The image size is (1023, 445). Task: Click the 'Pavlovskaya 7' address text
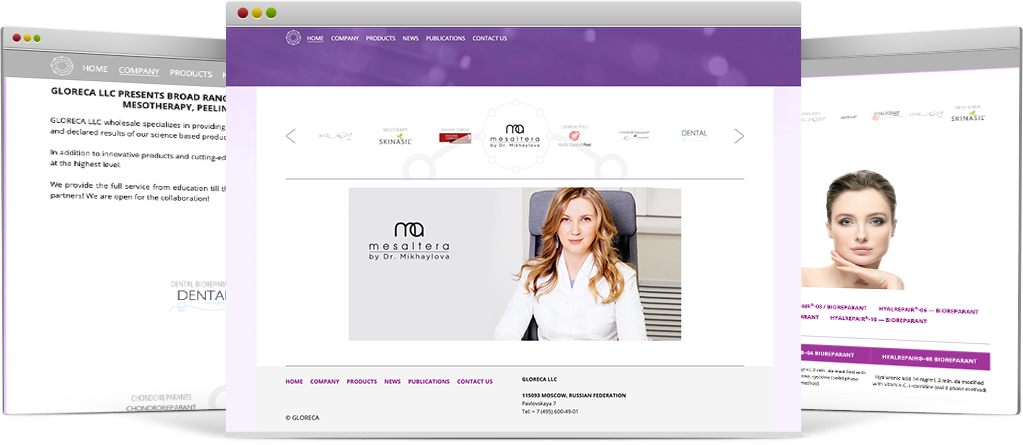539,403
